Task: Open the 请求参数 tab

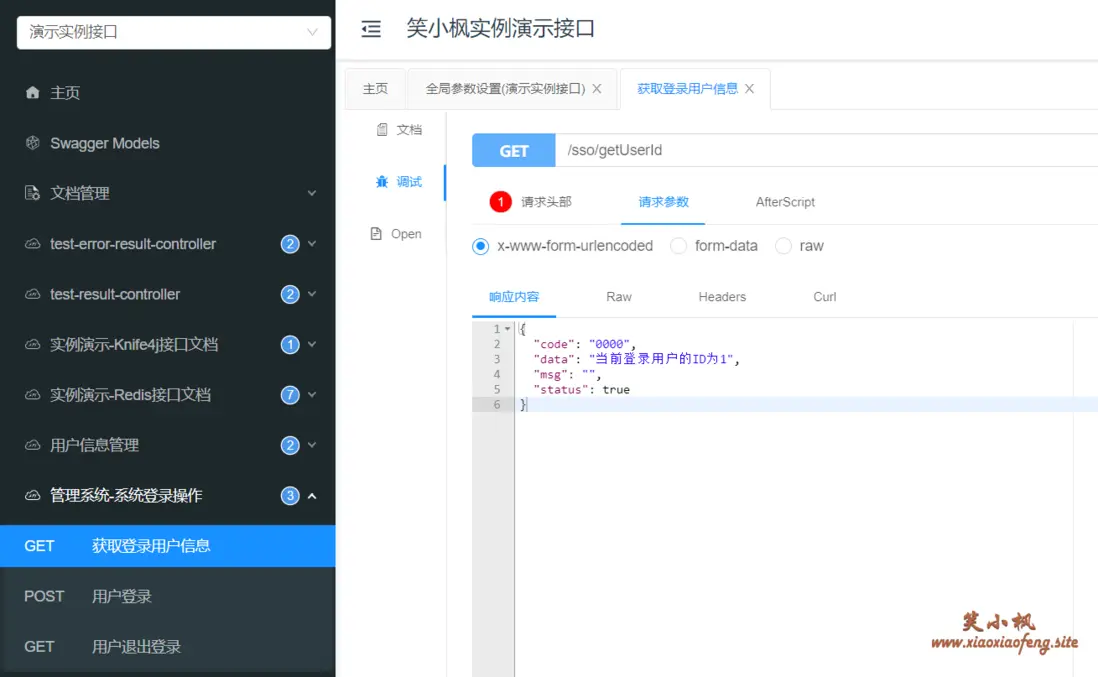Action: coord(663,202)
